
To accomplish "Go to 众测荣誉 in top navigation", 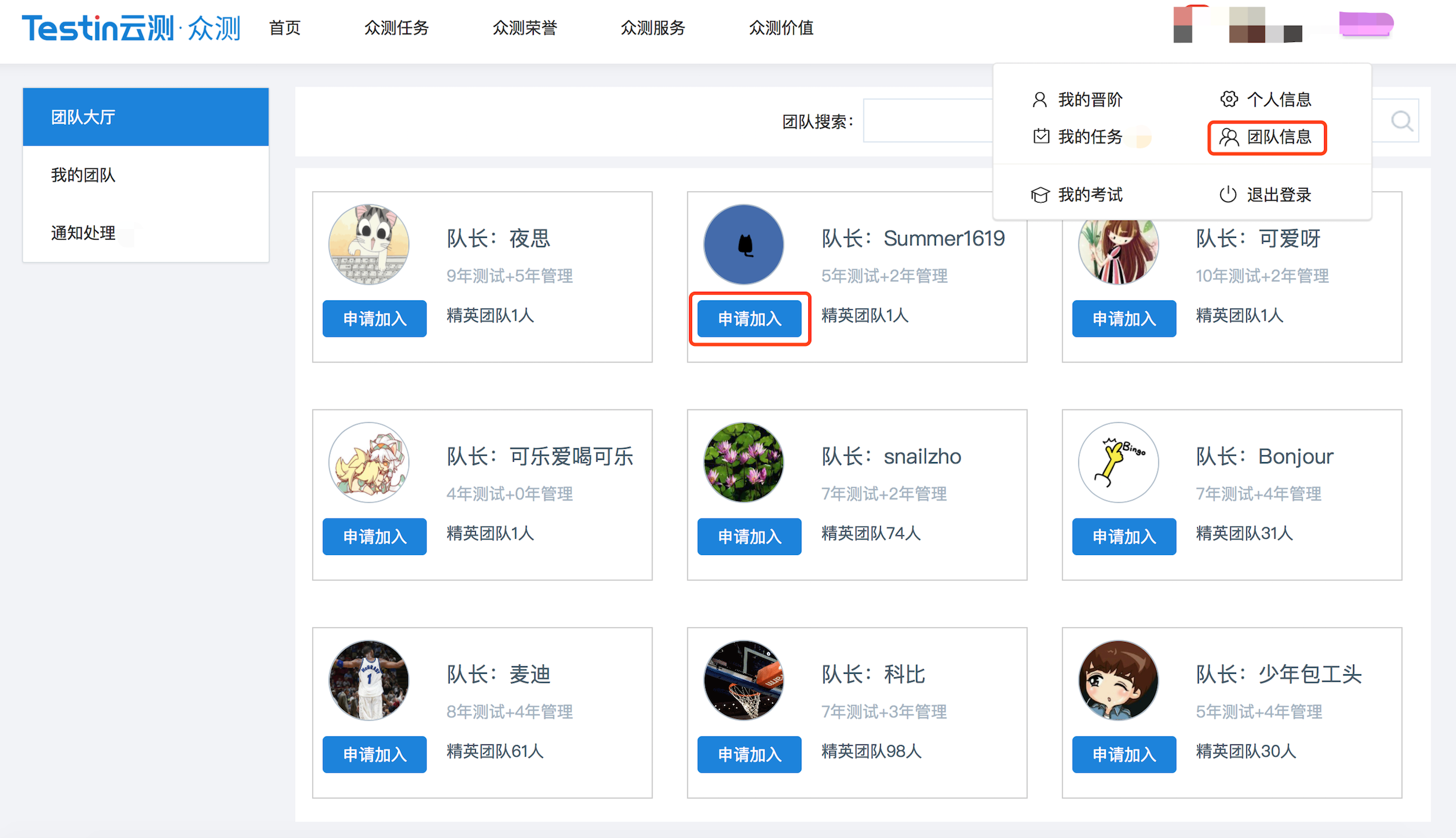I will click(x=524, y=28).
